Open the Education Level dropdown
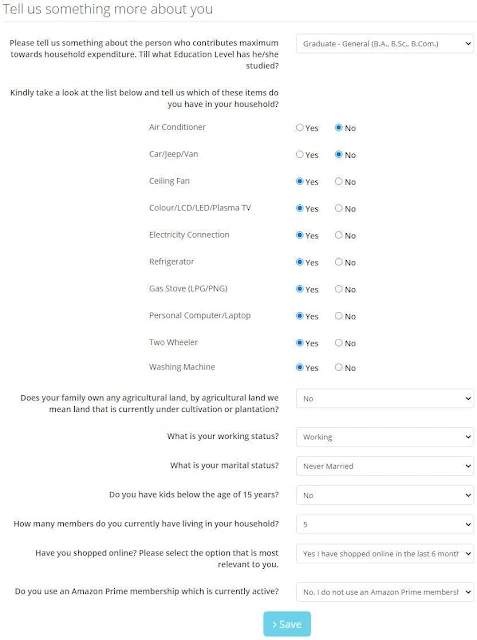 coord(385,44)
